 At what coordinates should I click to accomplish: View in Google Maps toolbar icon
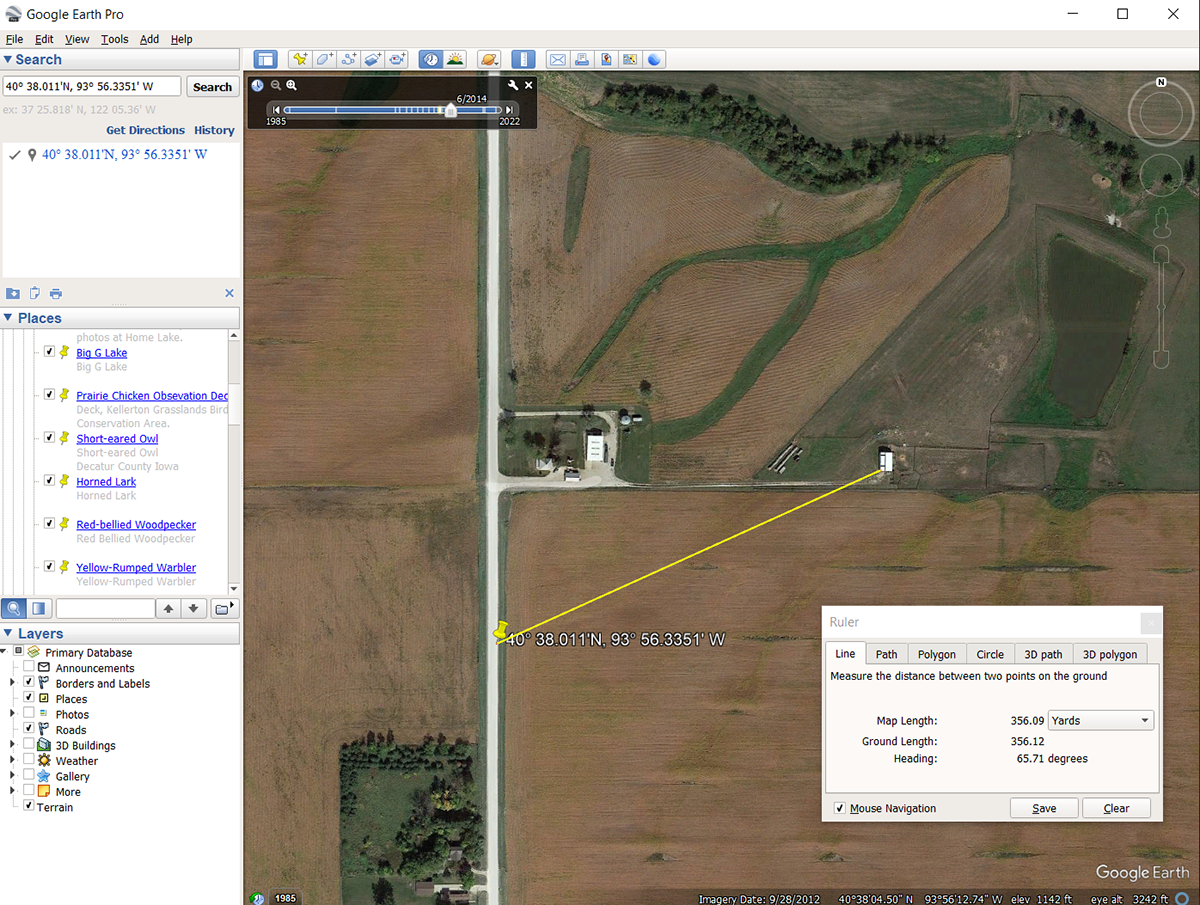(630, 59)
